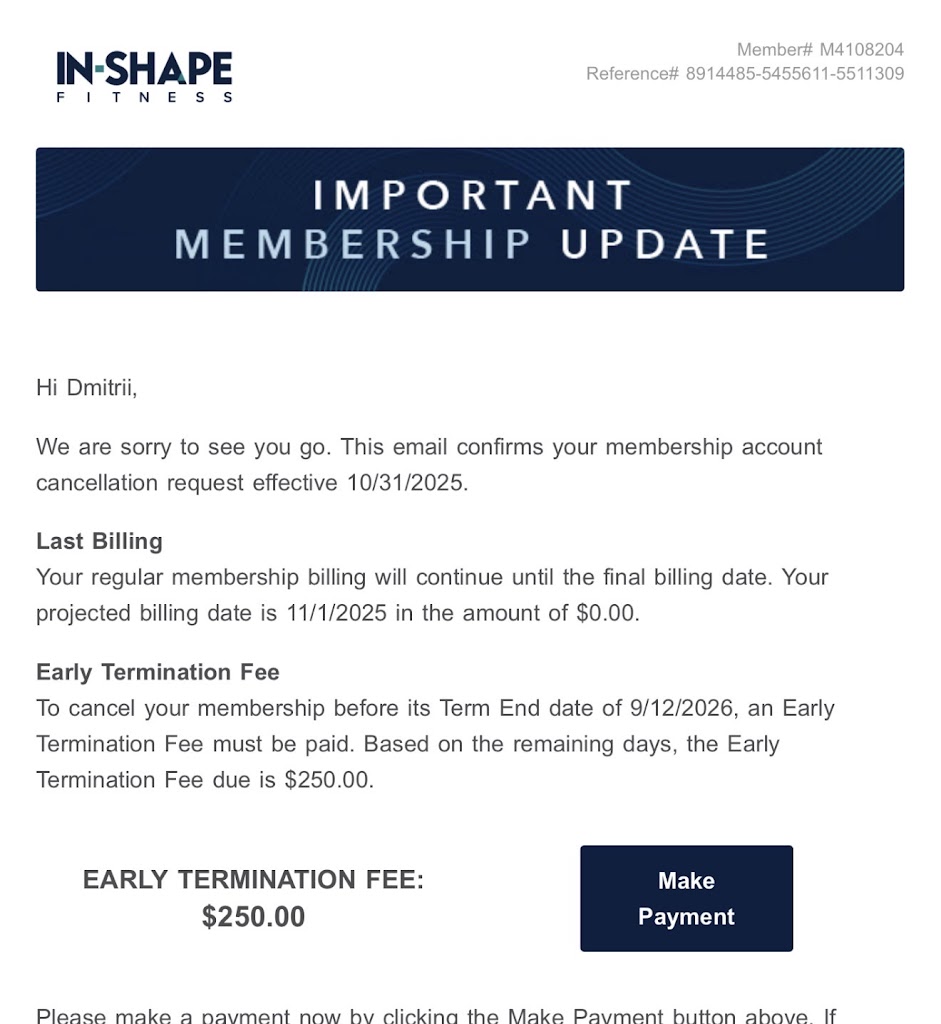This screenshot has width=941, height=1024.
Task: Click the word UPDATE in the banner
Action: [665, 244]
